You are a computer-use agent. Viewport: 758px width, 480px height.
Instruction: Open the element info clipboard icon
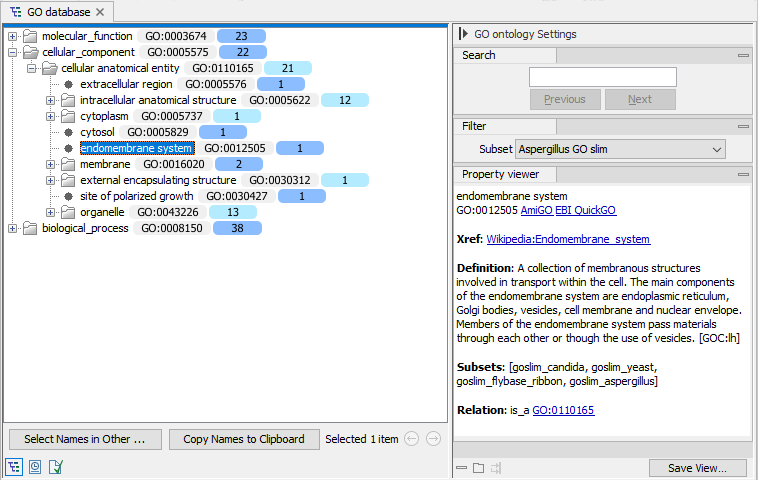click(x=56, y=466)
